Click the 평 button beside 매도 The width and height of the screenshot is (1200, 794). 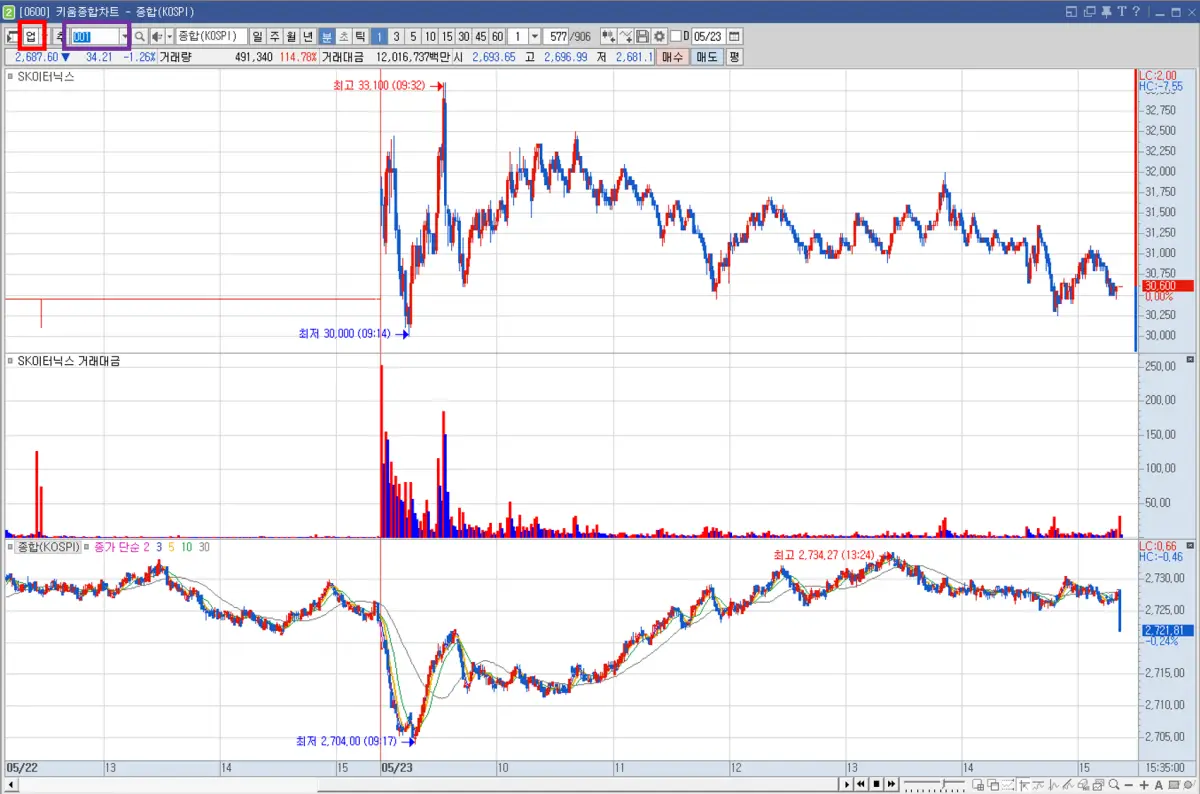tap(735, 57)
